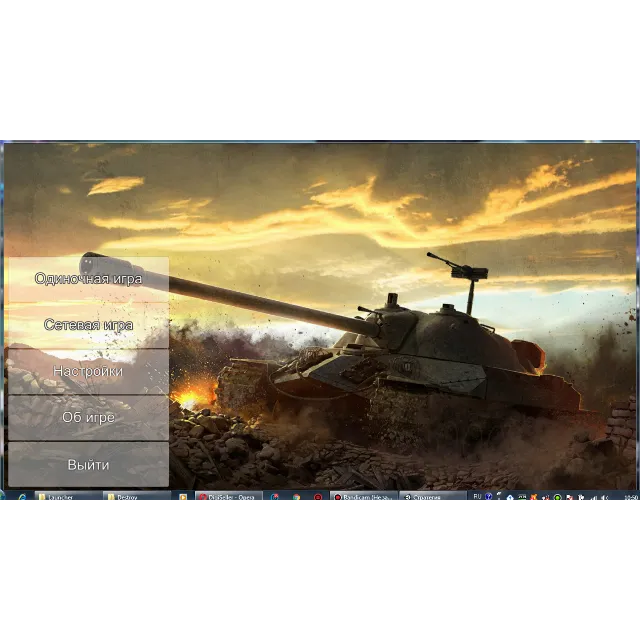Image resolution: width=640 pixels, height=640 pixels.
Task: Switch to DigiSeller Opera taskbar window
Action: coord(229,496)
